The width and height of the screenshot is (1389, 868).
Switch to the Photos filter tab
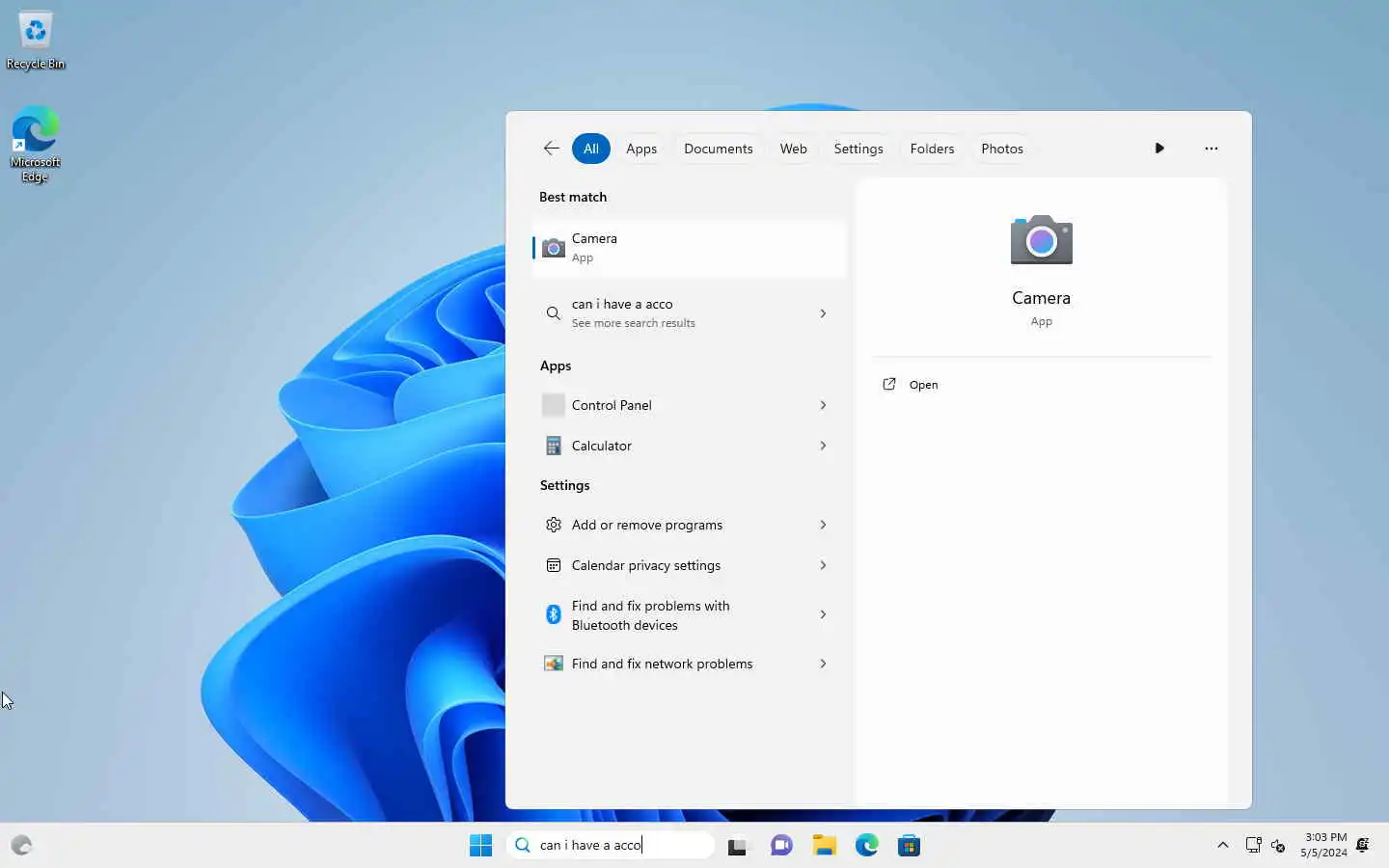pyautogui.click(x=1002, y=149)
